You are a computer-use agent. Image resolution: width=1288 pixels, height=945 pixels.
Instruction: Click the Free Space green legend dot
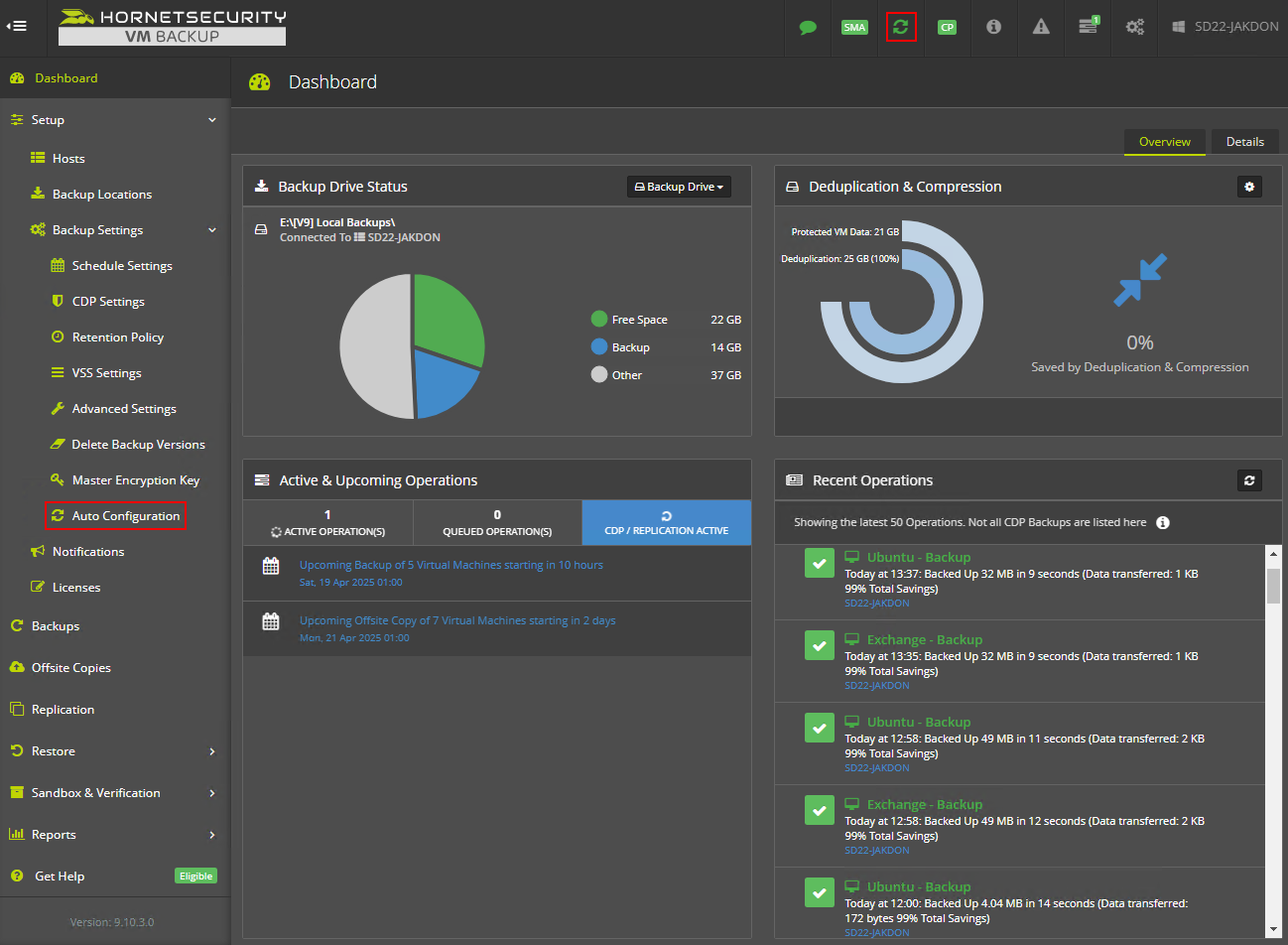599,319
